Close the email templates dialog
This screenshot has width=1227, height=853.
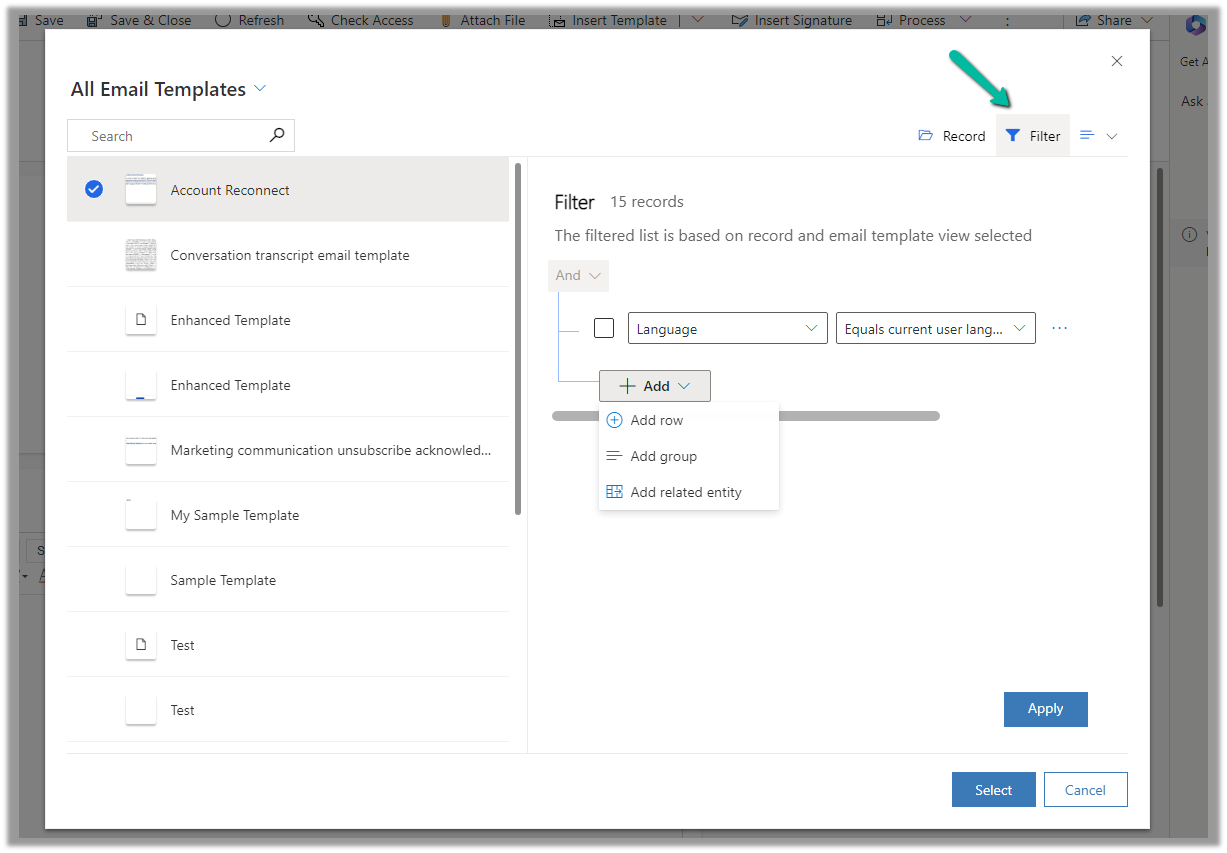click(1117, 62)
